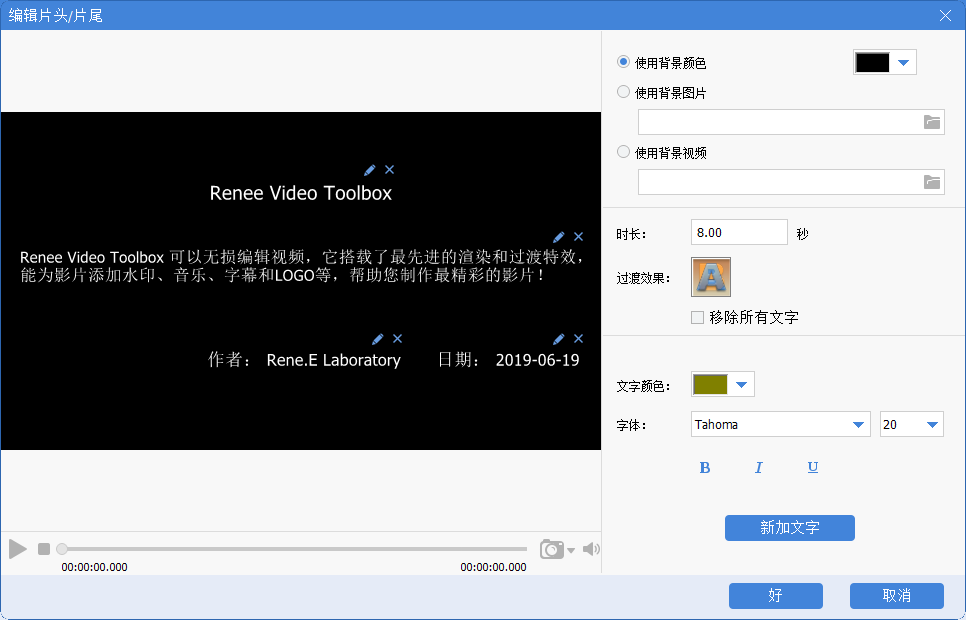
Task: Stop the preview playback
Action: pos(44,549)
